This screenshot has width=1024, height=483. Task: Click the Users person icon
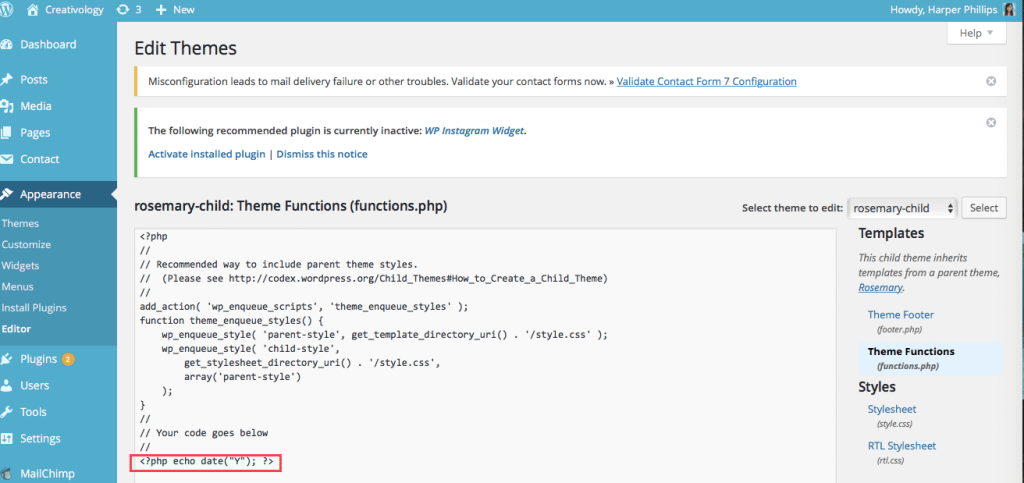7,385
